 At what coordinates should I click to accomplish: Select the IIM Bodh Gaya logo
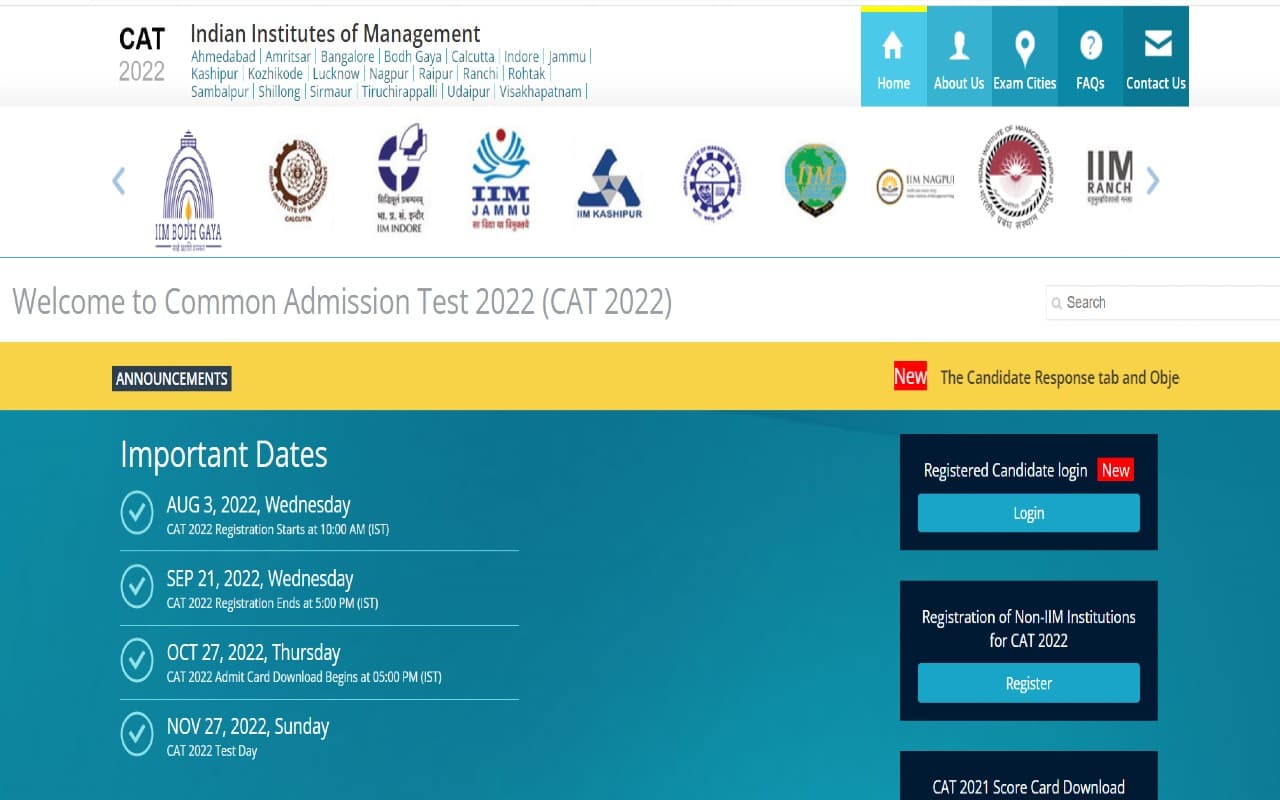click(x=189, y=182)
